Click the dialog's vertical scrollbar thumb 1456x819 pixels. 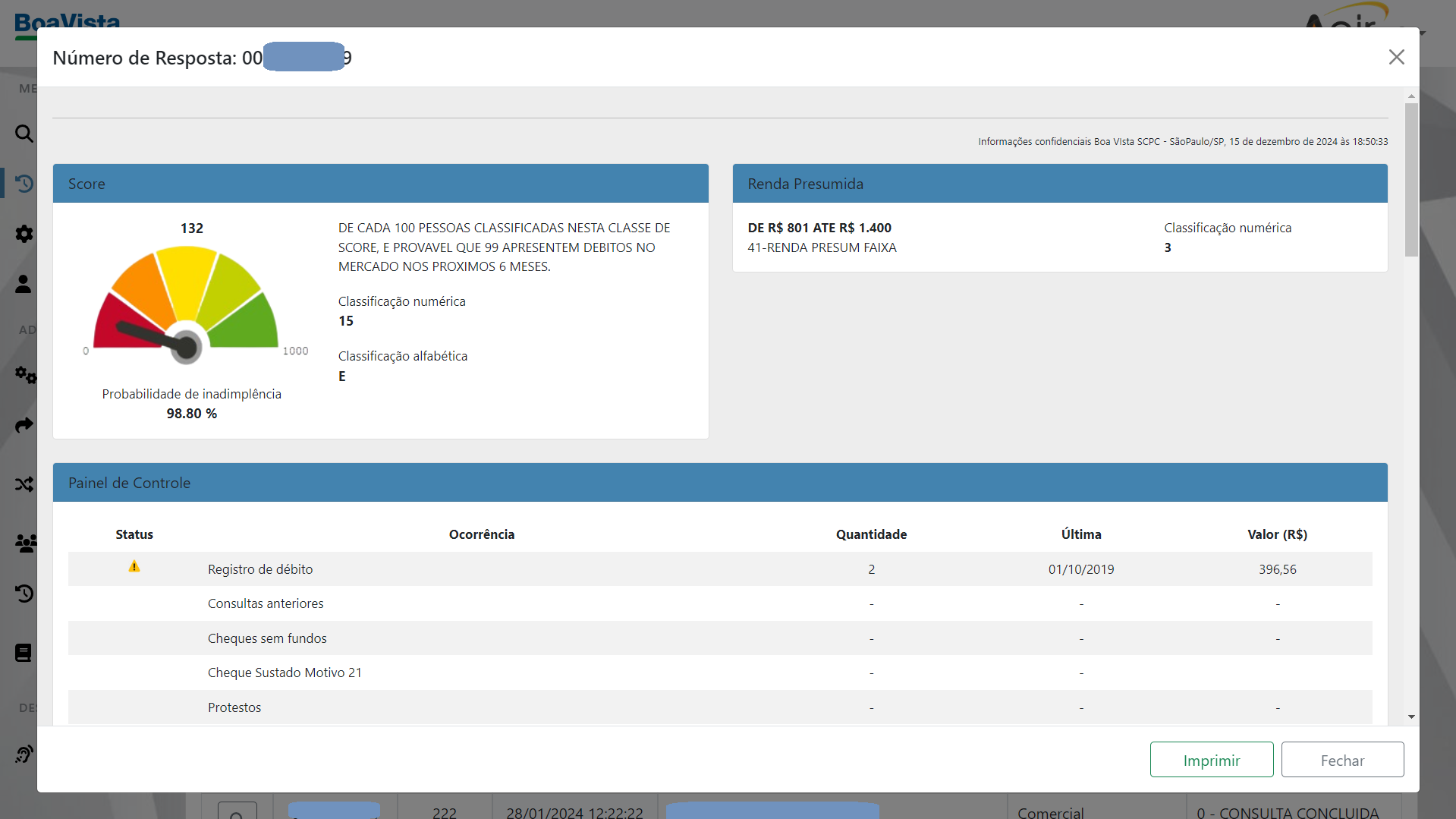1411,179
